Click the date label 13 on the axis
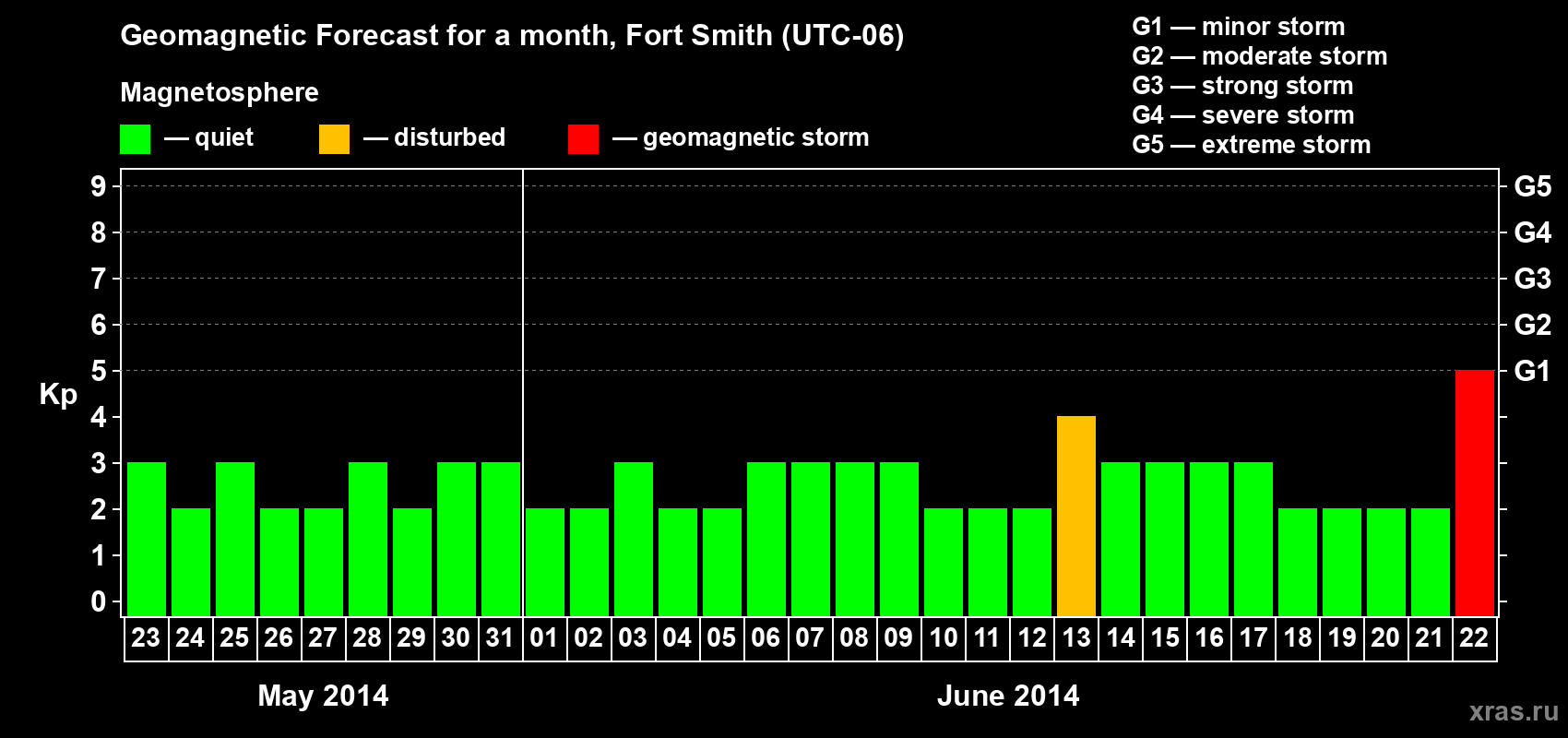The width and height of the screenshot is (1568, 738). tap(1075, 638)
